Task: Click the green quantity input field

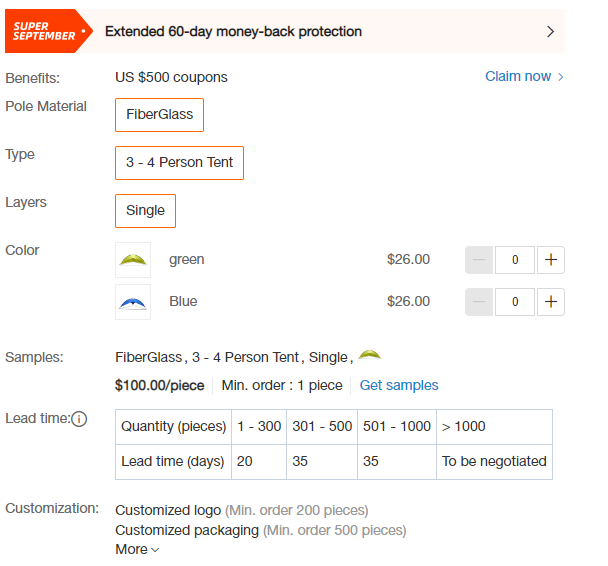Action: coord(515,260)
